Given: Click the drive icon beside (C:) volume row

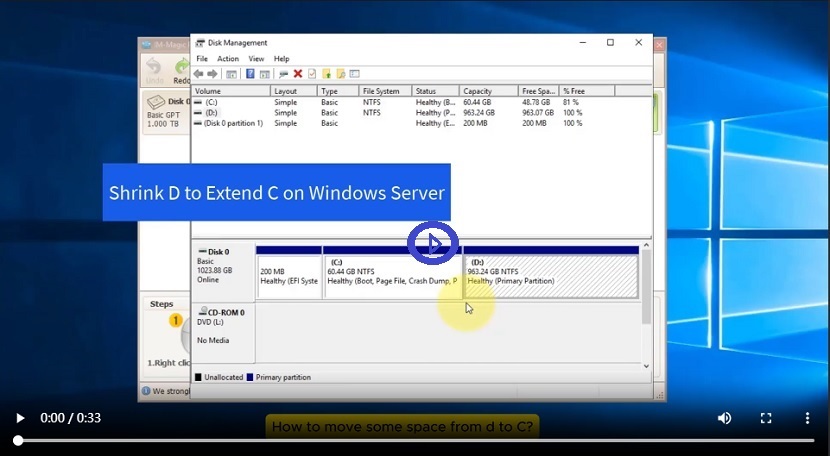Looking at the screenshot, I should 198,102.
